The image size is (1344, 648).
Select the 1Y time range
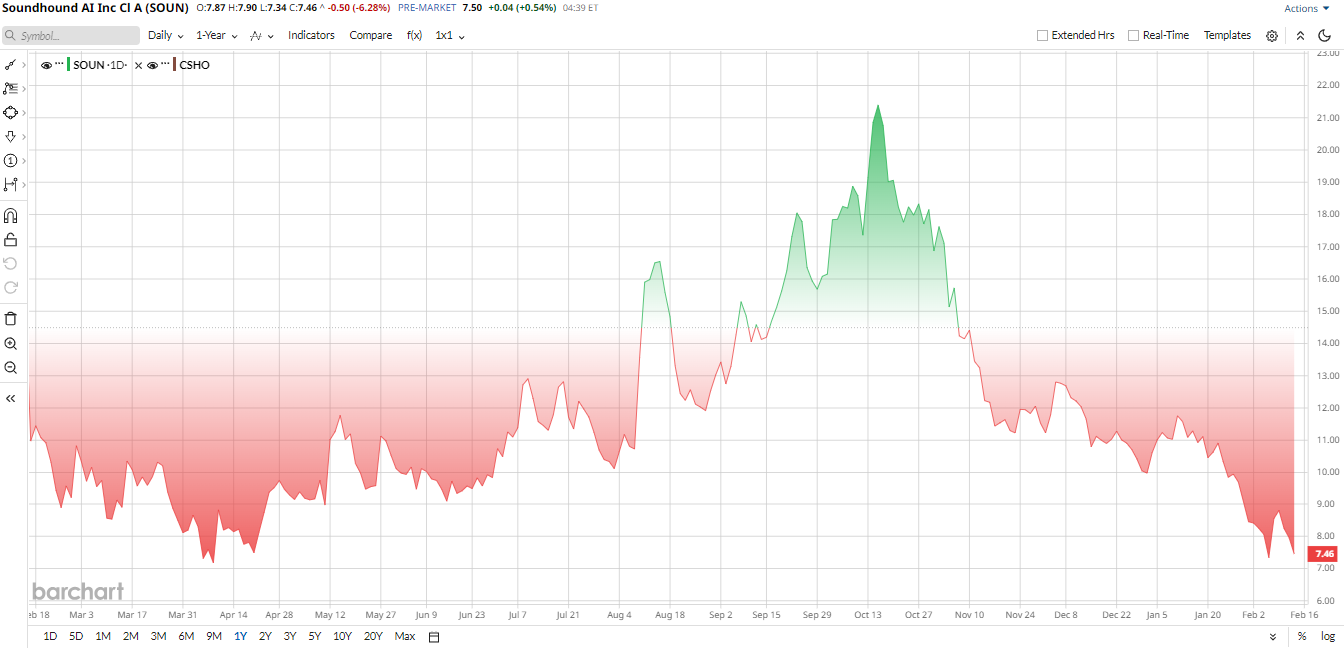coord(240,636)
